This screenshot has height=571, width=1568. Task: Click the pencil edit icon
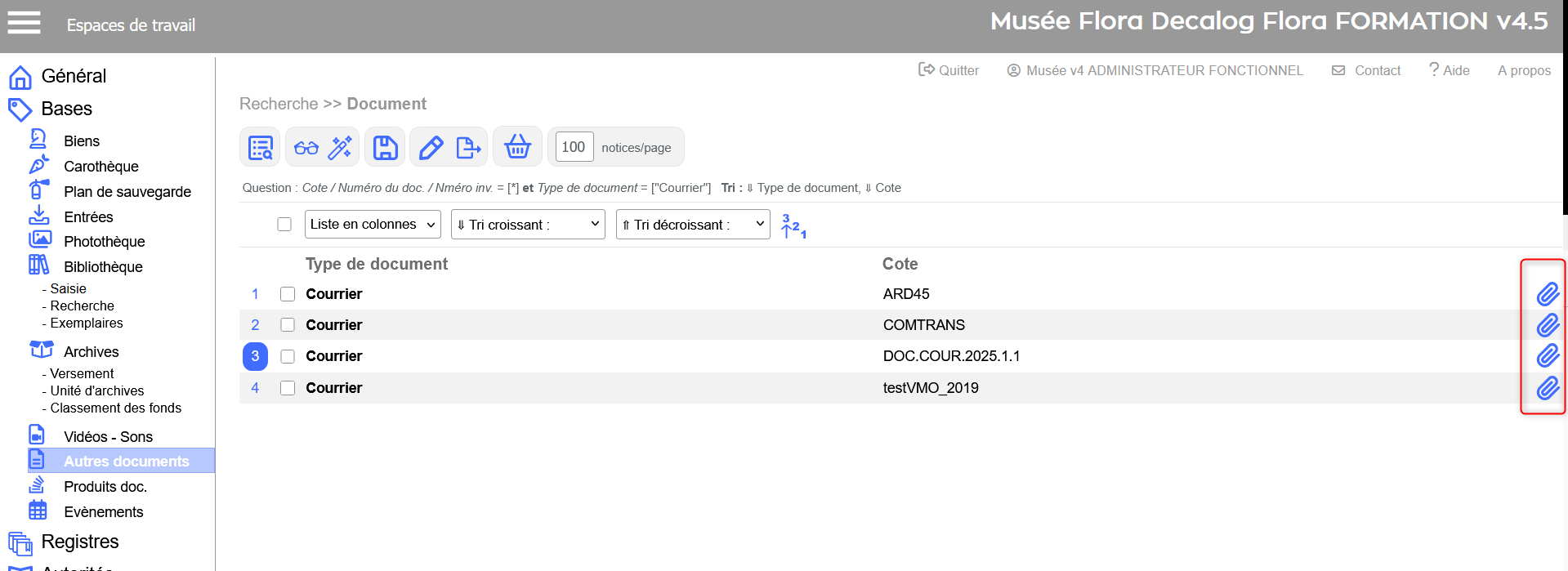(x=431, y=148)
